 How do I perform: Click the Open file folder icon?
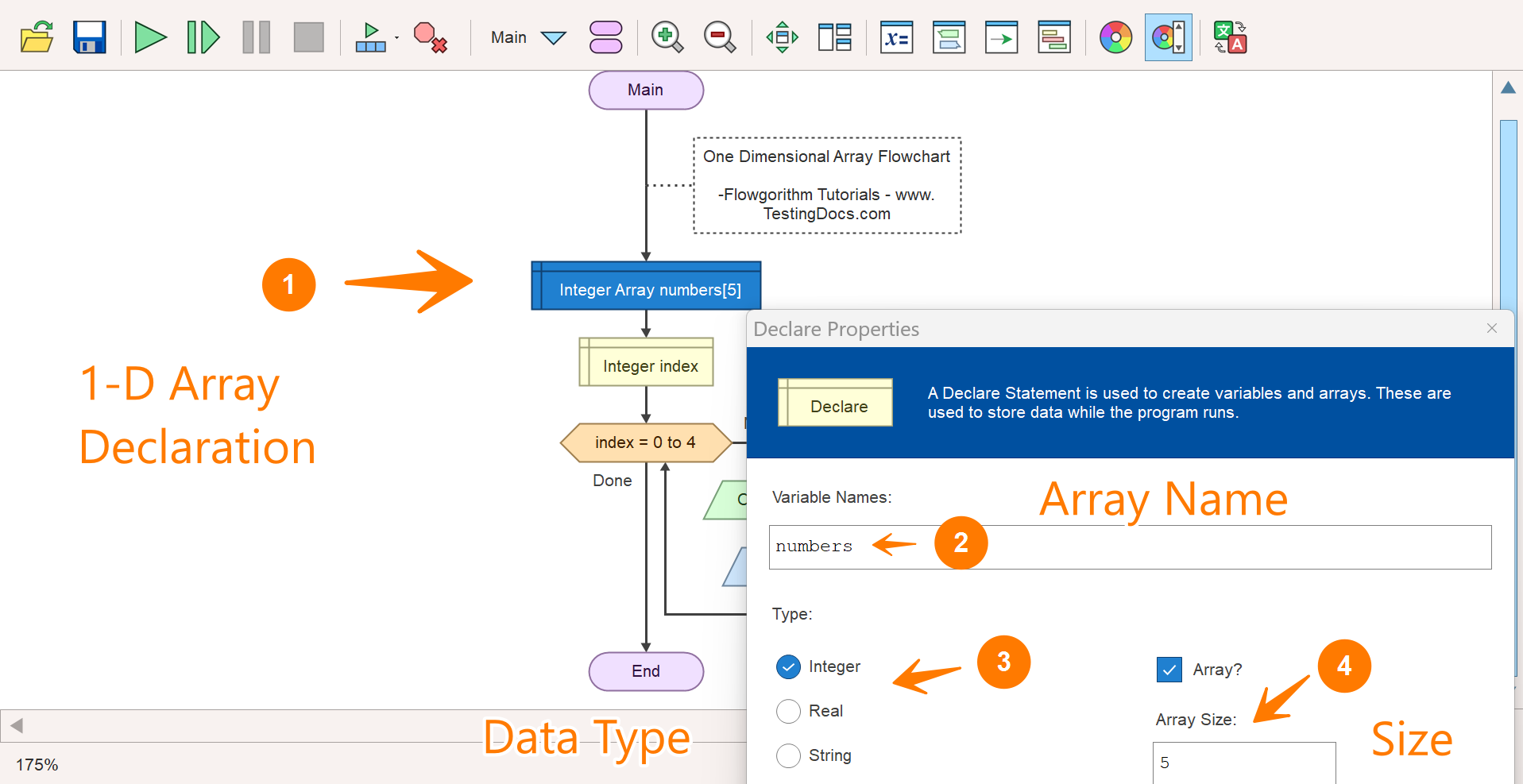pyautogui.click(x=37, y=37)
